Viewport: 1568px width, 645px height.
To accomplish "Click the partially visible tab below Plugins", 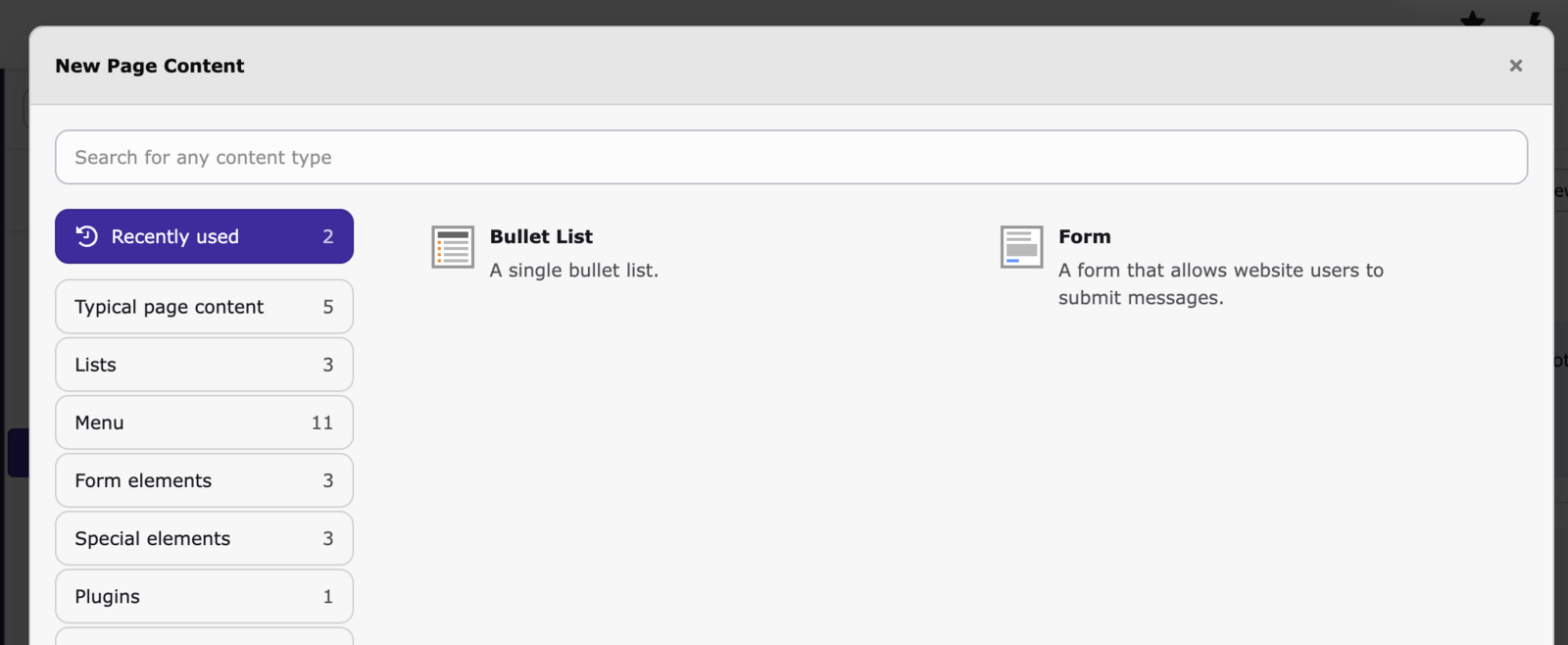I will [x=204, y=636].
